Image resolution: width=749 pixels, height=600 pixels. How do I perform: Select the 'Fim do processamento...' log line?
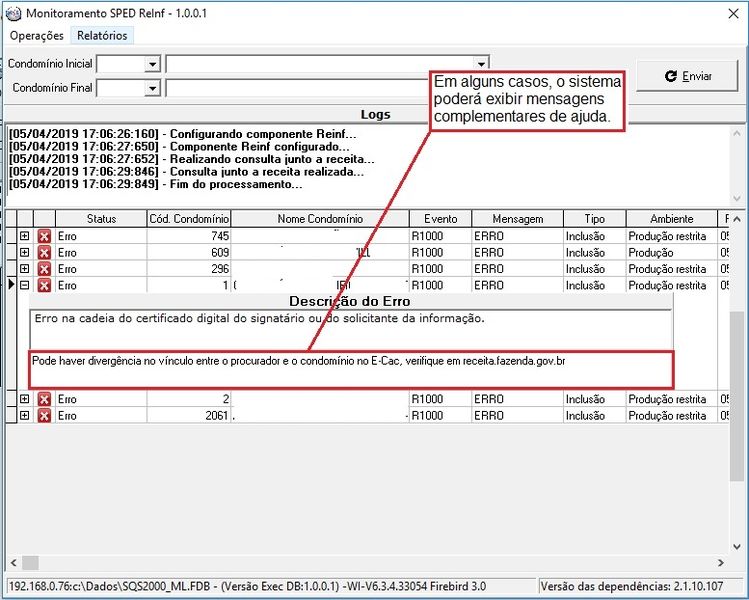pos(156,184)
